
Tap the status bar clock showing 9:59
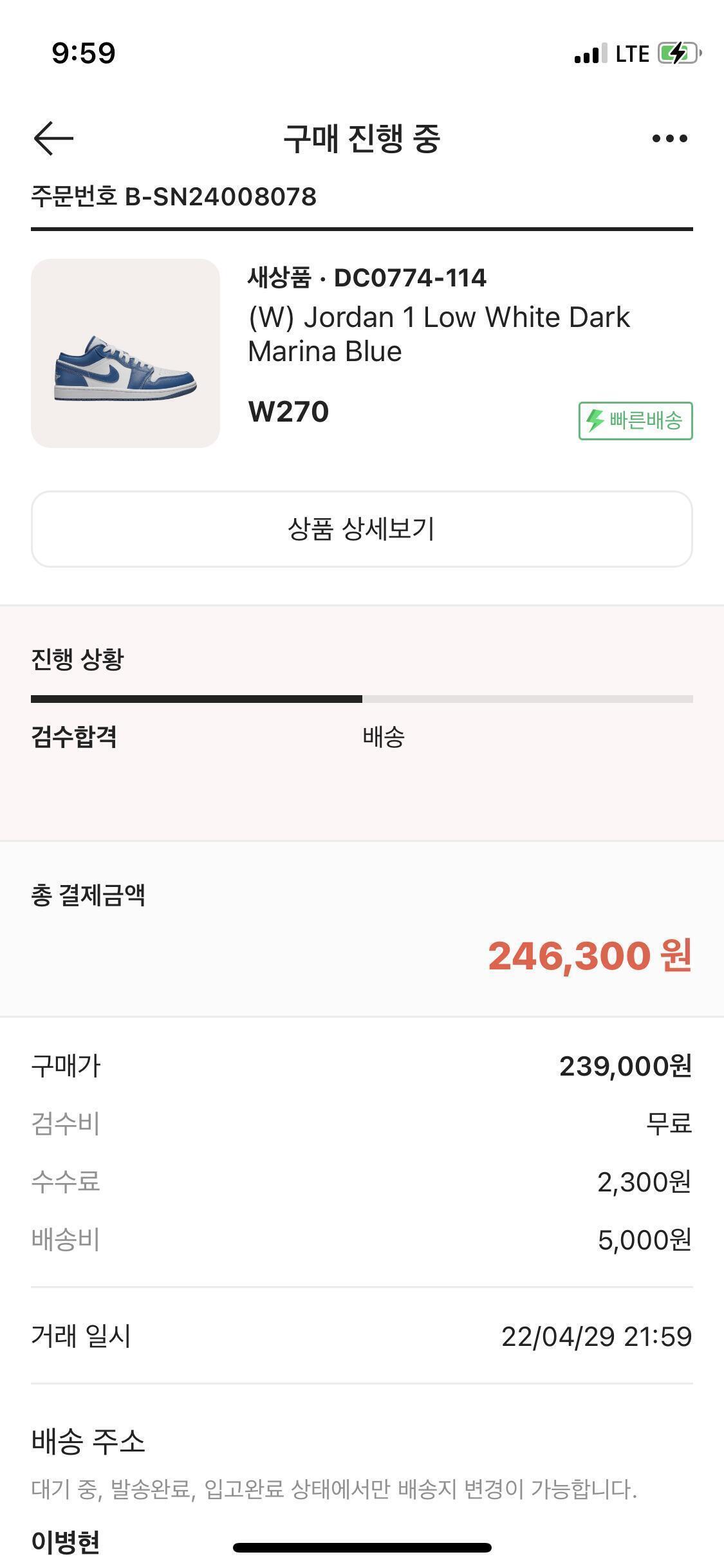coord(84,53)
